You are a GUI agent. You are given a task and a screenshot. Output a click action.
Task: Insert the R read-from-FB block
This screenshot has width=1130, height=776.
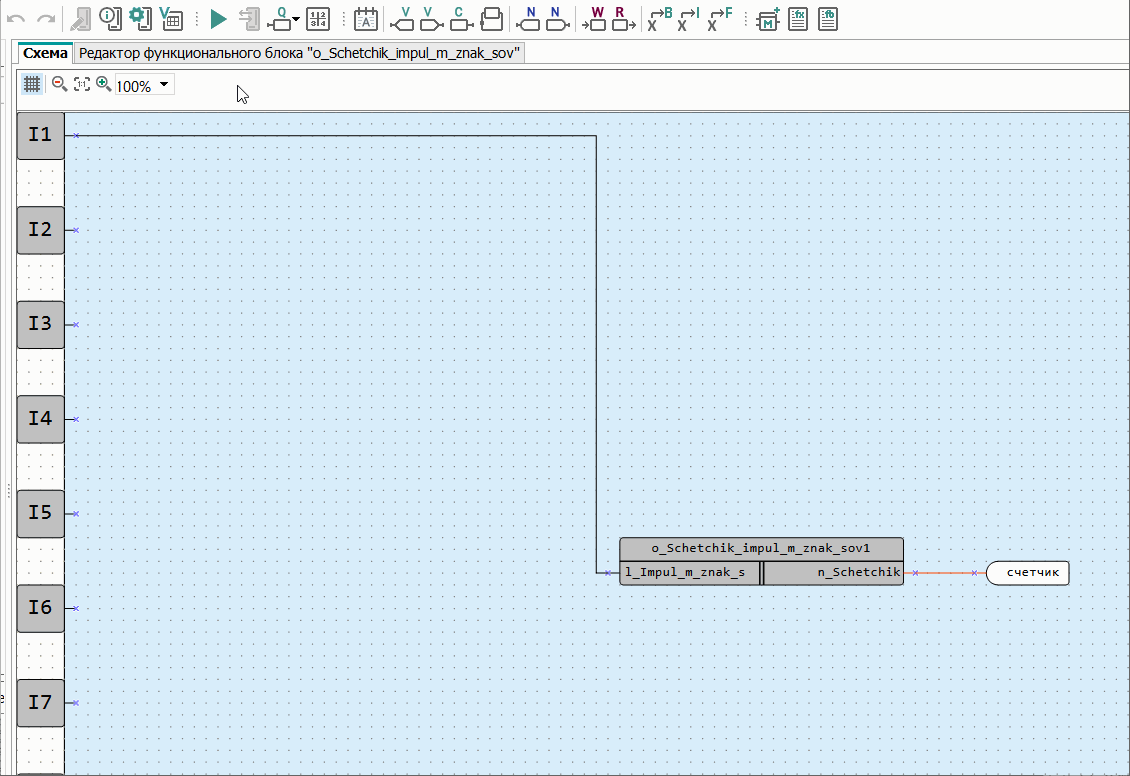[x=623, y=19]
